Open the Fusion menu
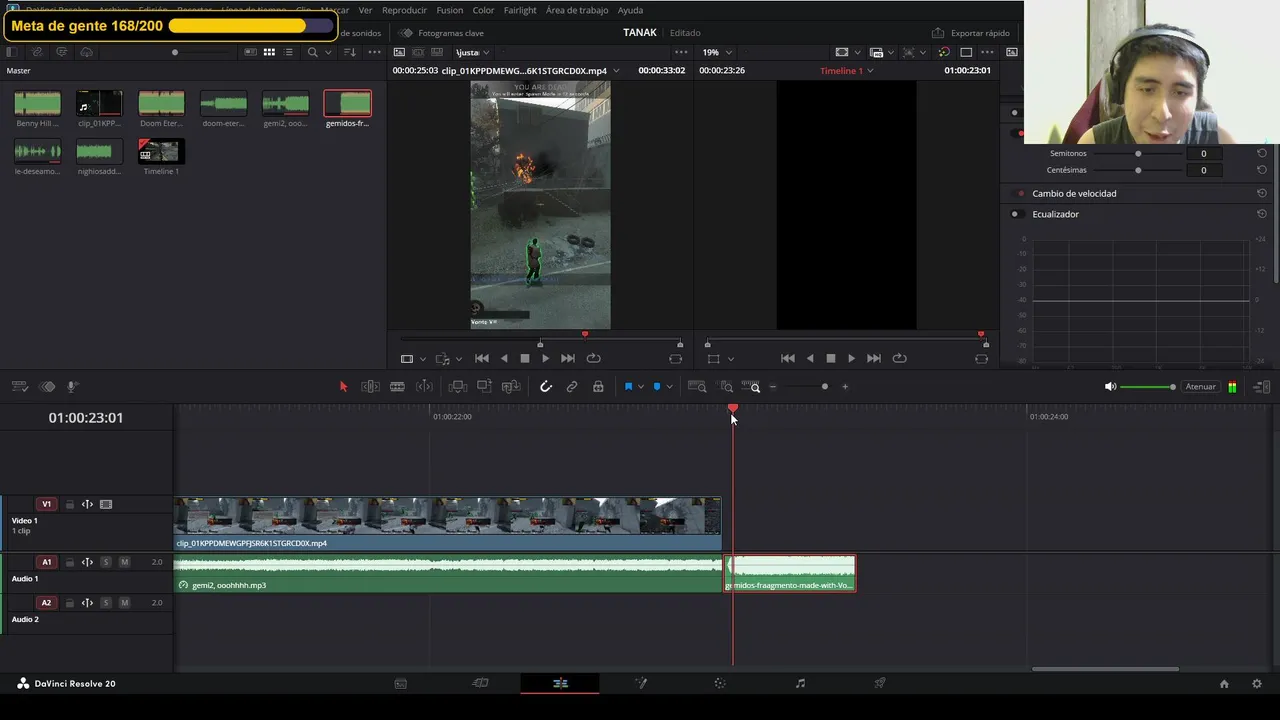Image resolution: width=1280 pixels, height=720 pixels. coord(450,10)
